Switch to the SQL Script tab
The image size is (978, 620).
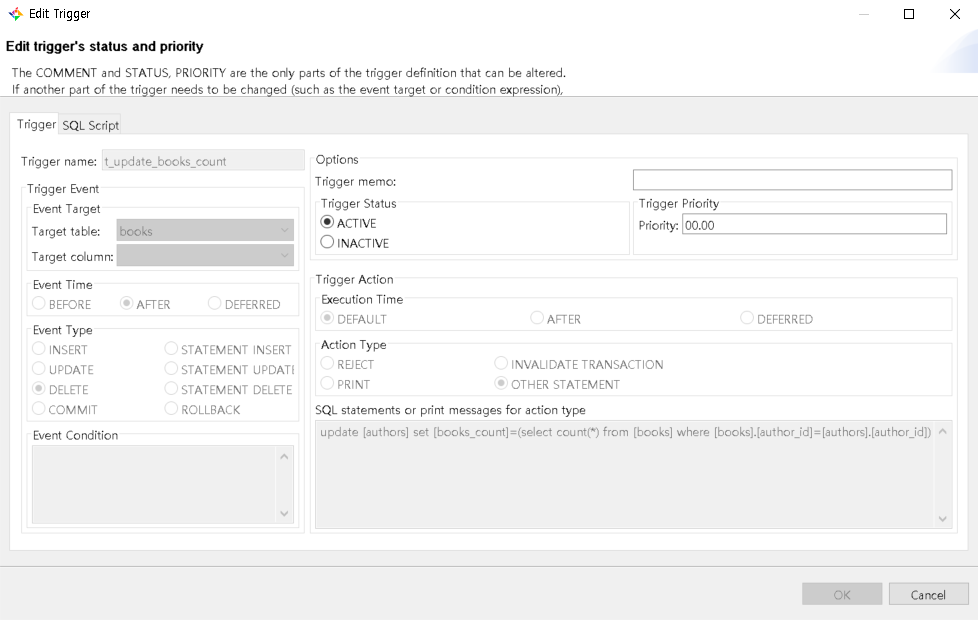coord(90,125)
